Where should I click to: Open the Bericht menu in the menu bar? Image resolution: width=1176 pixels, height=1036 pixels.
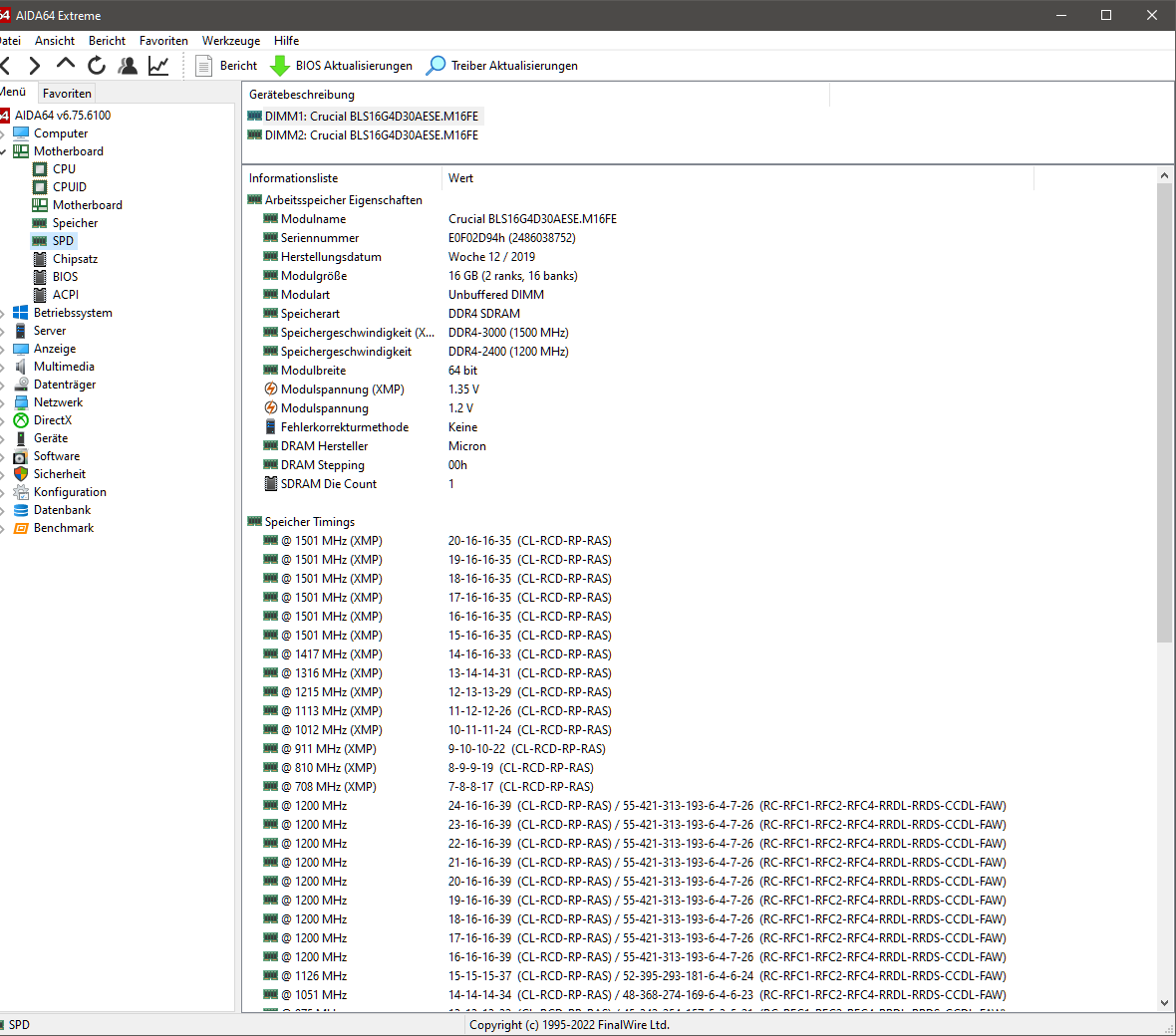click(107, 41)
